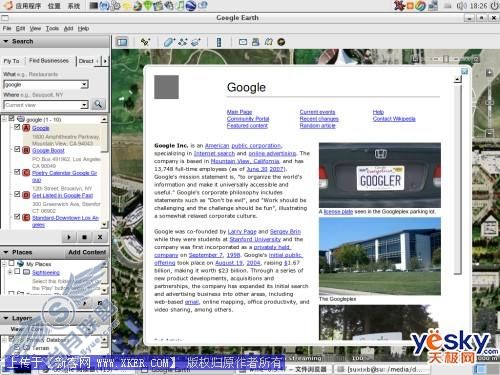The height and width of the screenshot is (375, 500).
Task: Collapse the Layers panel header triangle
Action: 6,318
